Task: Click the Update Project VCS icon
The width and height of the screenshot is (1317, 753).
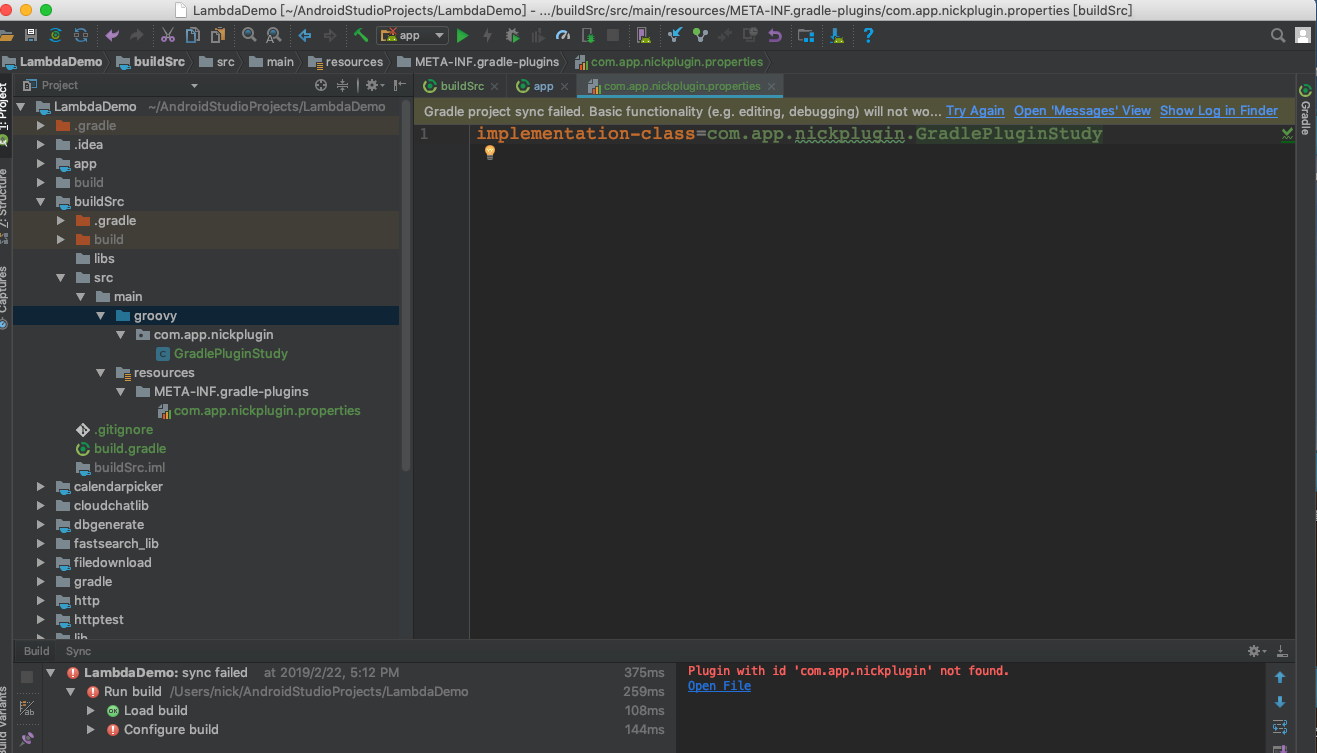Action: point(675,35)
